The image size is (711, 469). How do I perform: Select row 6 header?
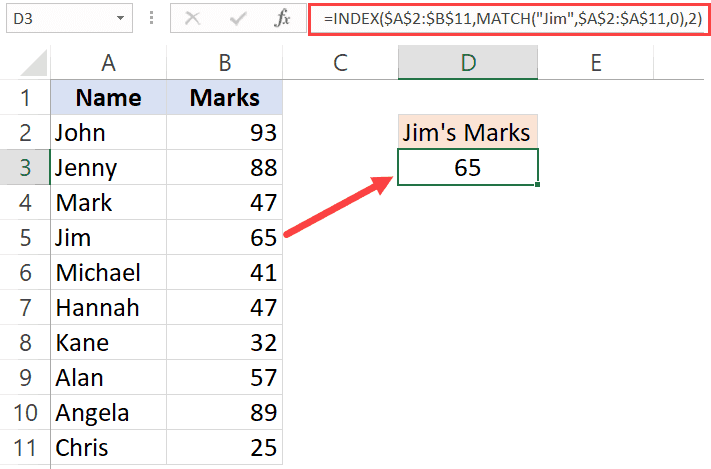[x=25, y=272]
